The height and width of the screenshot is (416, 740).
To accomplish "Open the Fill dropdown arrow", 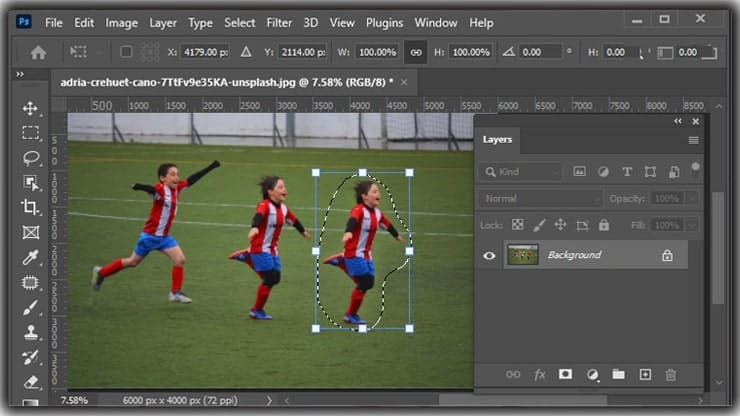I will click(692, 225).
